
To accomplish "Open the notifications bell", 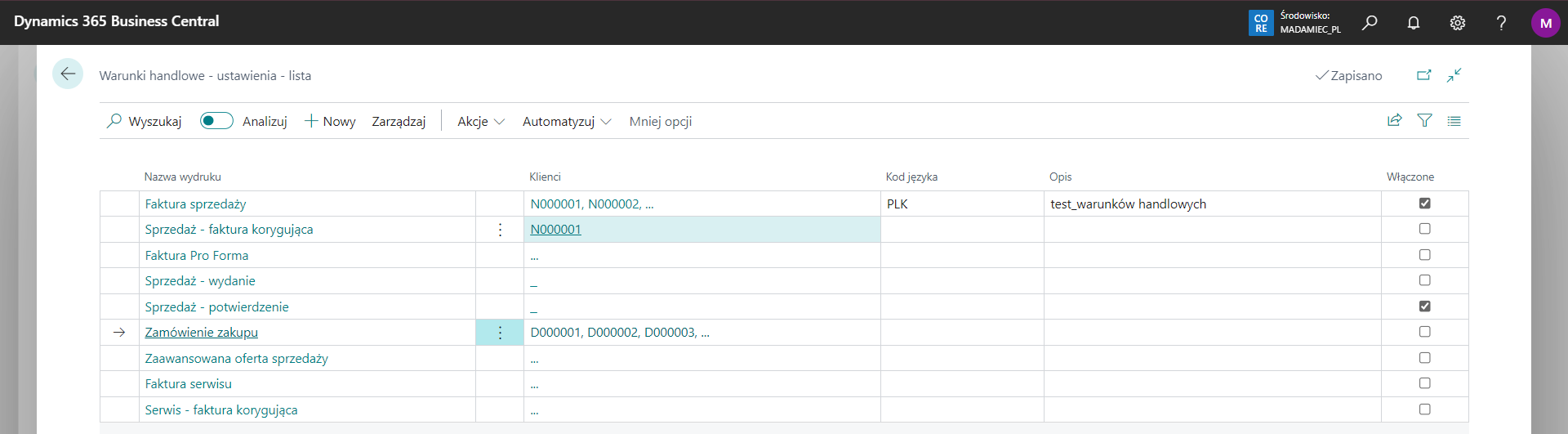I will coord(1414,23).
